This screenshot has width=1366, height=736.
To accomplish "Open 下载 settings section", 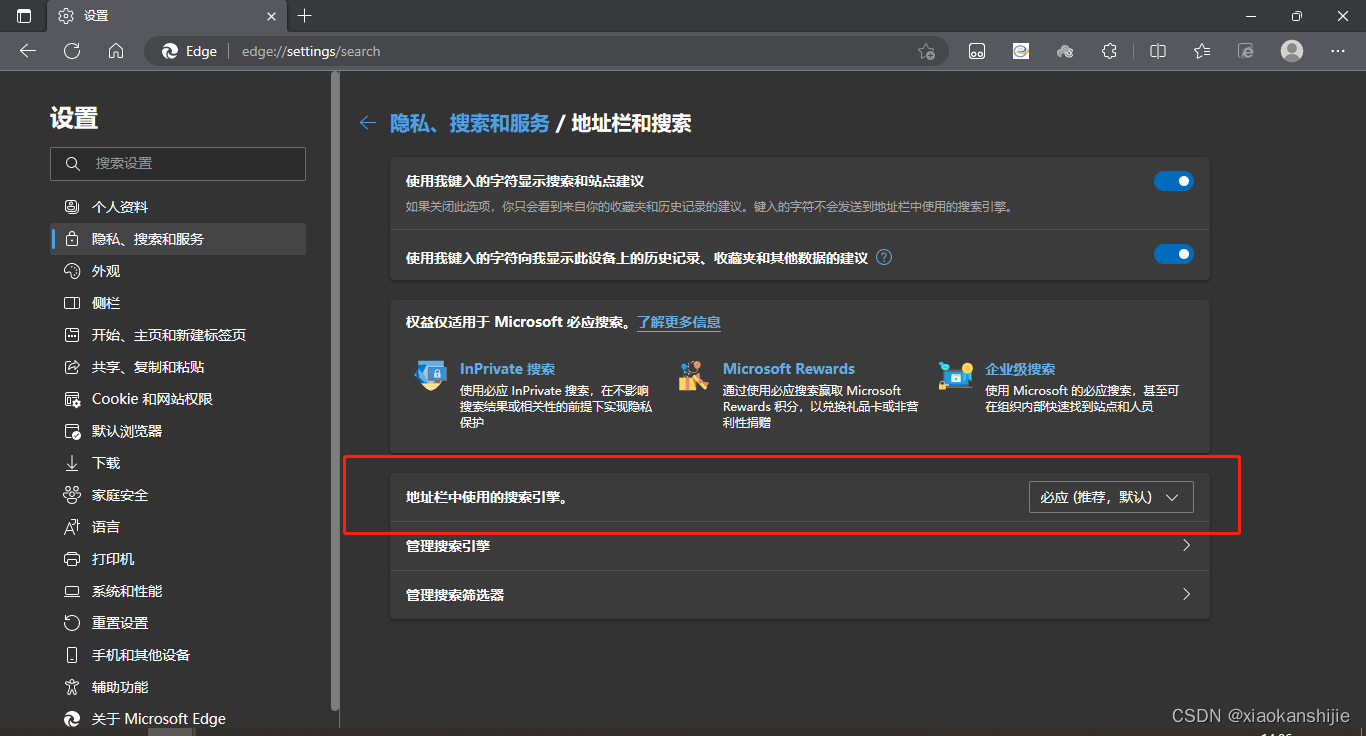I will coord(178,463).
